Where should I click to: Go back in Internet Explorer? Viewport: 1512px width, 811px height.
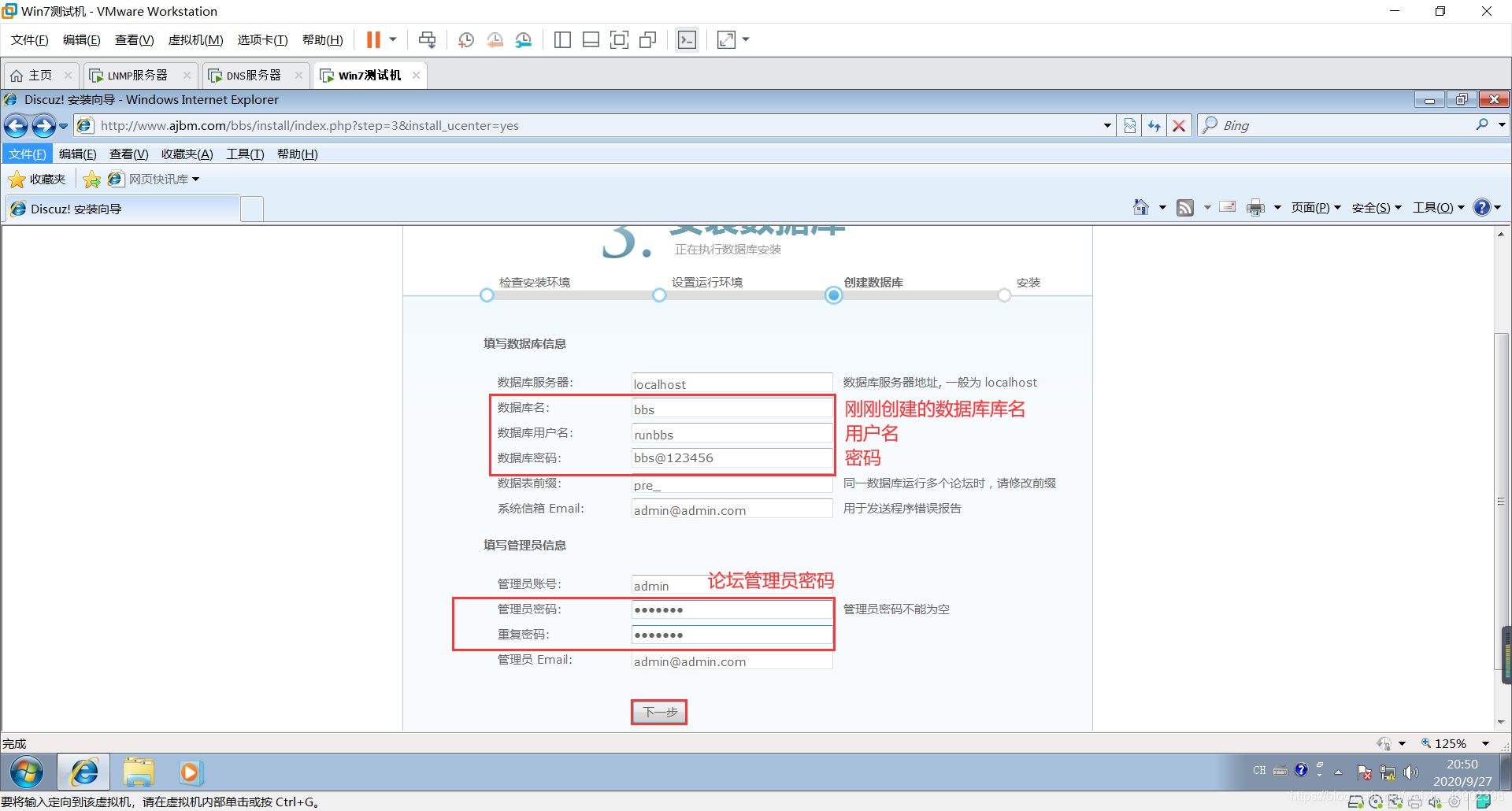[16, 125]
